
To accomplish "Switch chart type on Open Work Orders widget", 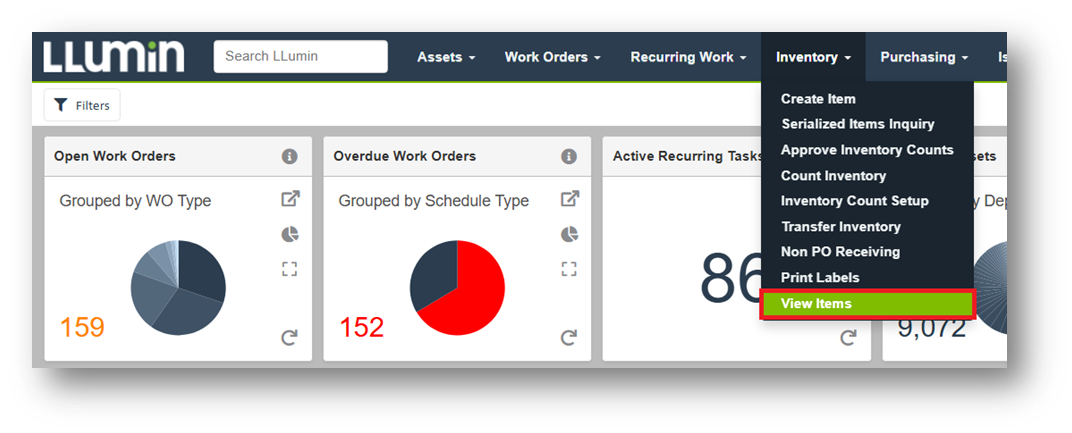I will 290,234.
